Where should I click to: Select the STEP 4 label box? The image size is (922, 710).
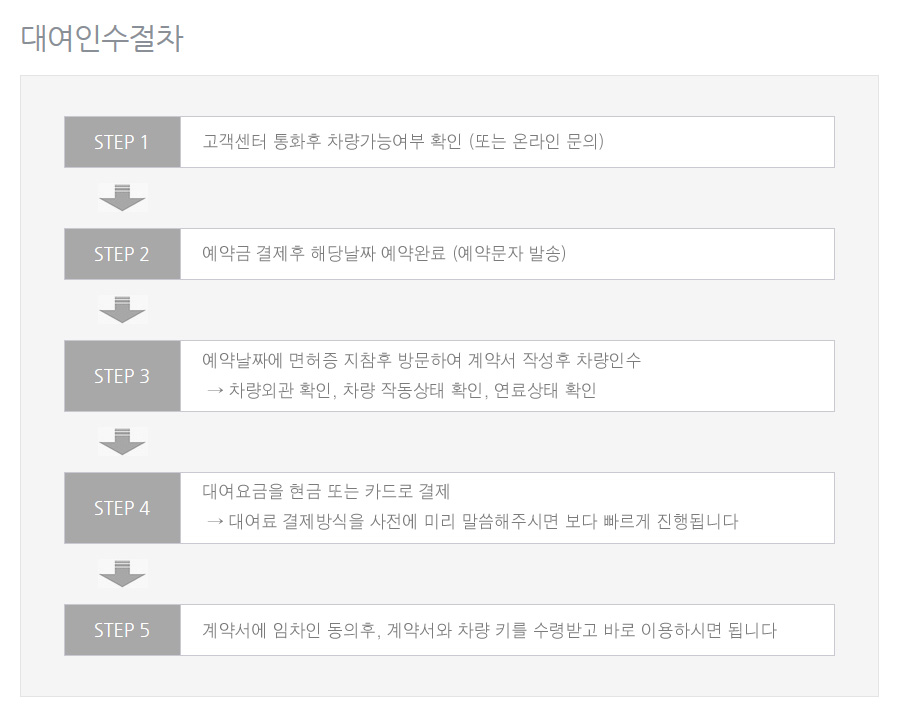point(122,508)
